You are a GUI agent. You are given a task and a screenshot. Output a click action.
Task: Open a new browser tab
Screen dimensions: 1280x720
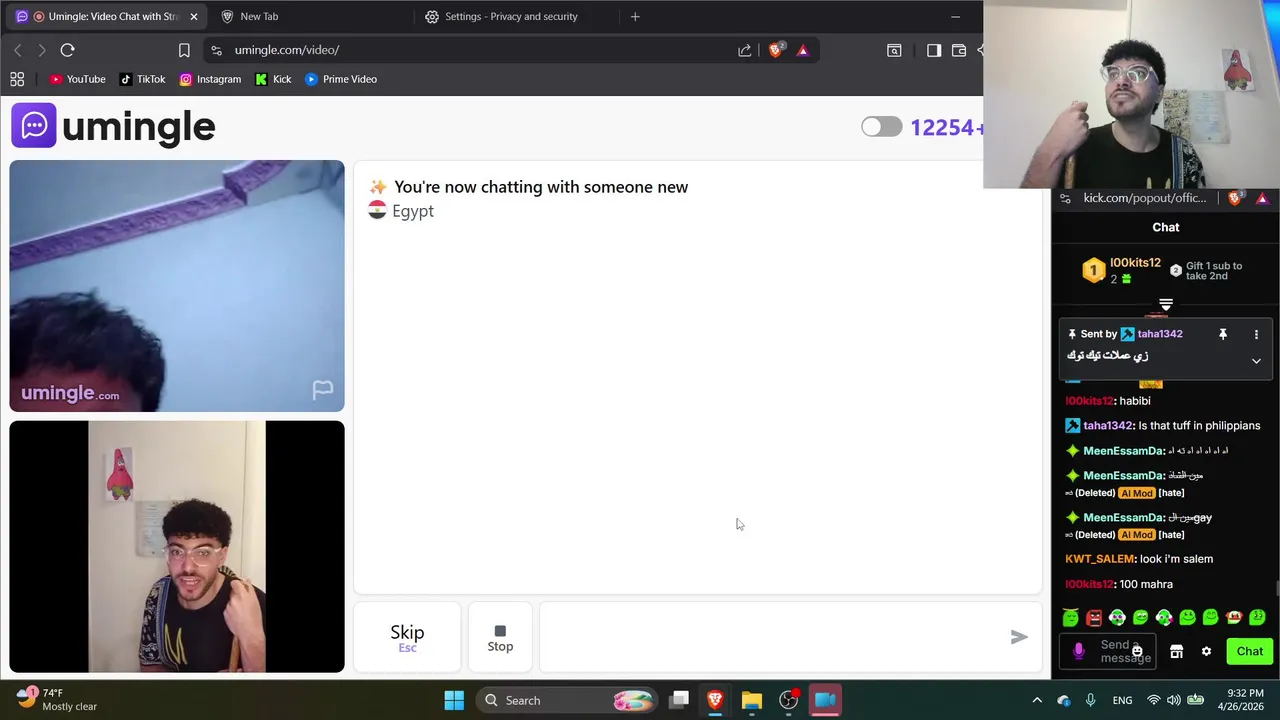point(635,17)
